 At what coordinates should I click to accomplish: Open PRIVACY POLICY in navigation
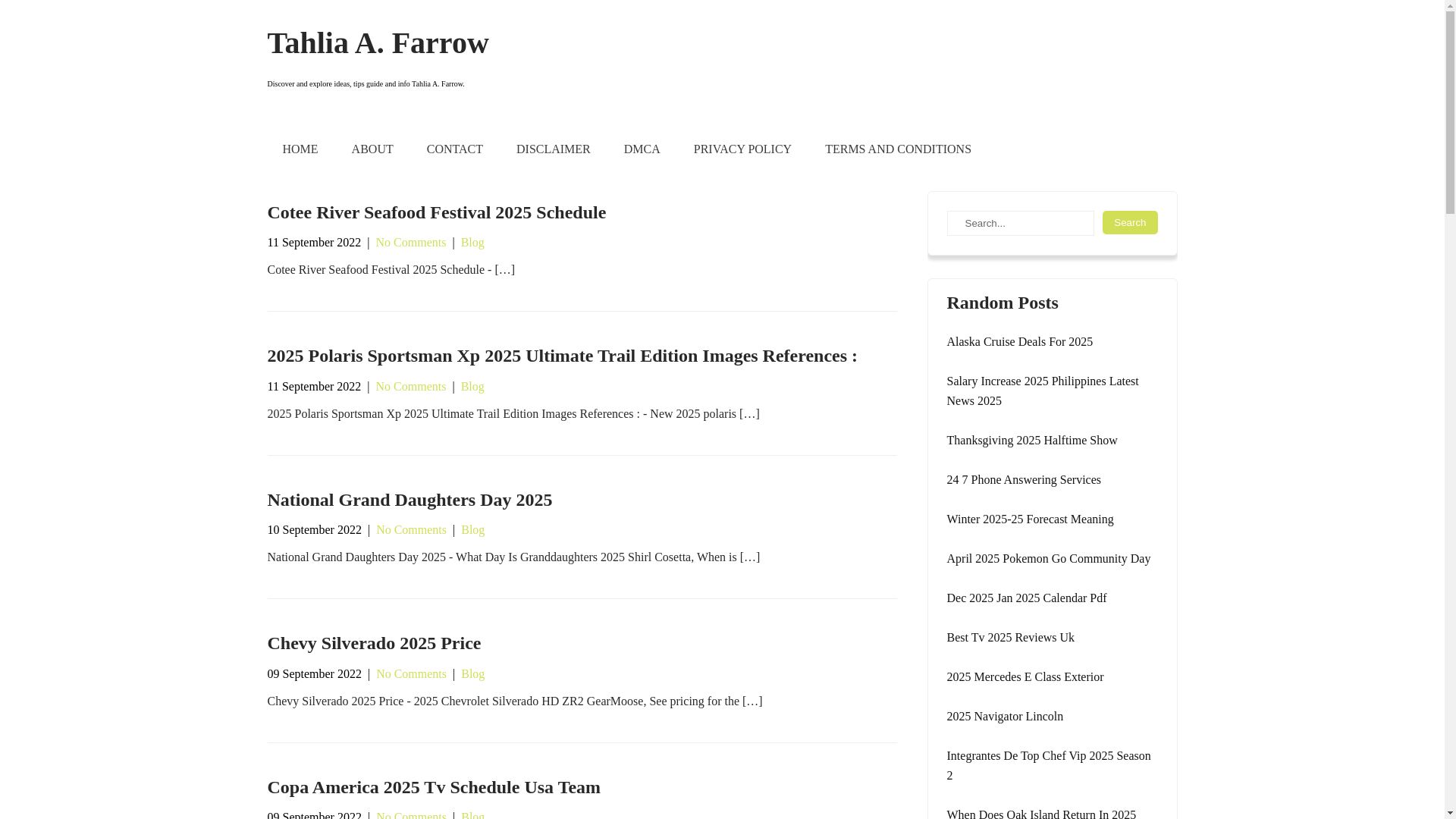pos(742,149)
